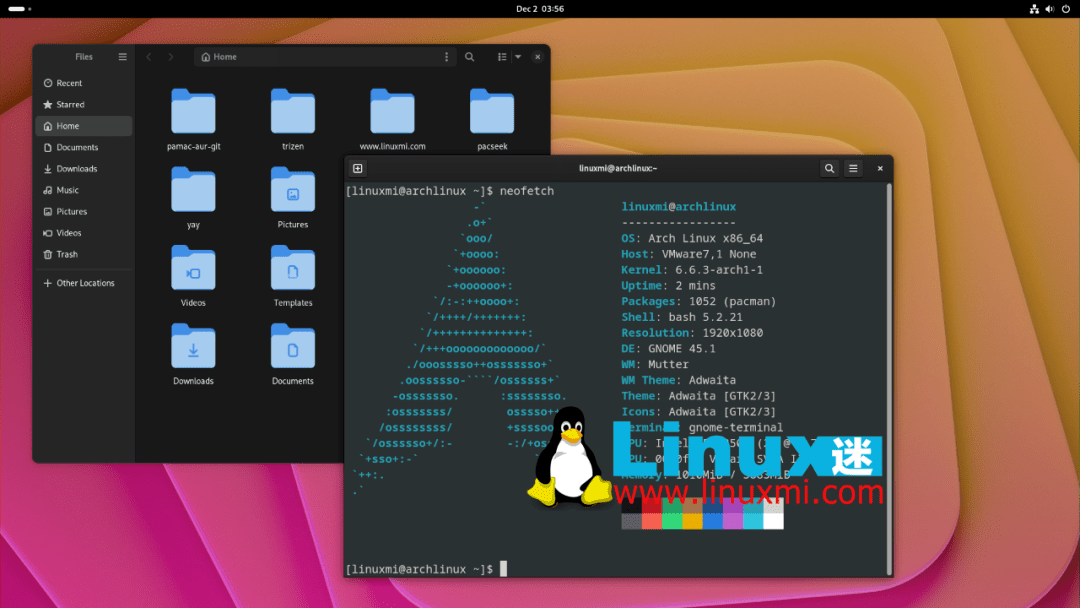This screenshot has height=608, width=1080.
Task: Open the view options dropdown arrow in Files
Action: click(x=516, y=57)
